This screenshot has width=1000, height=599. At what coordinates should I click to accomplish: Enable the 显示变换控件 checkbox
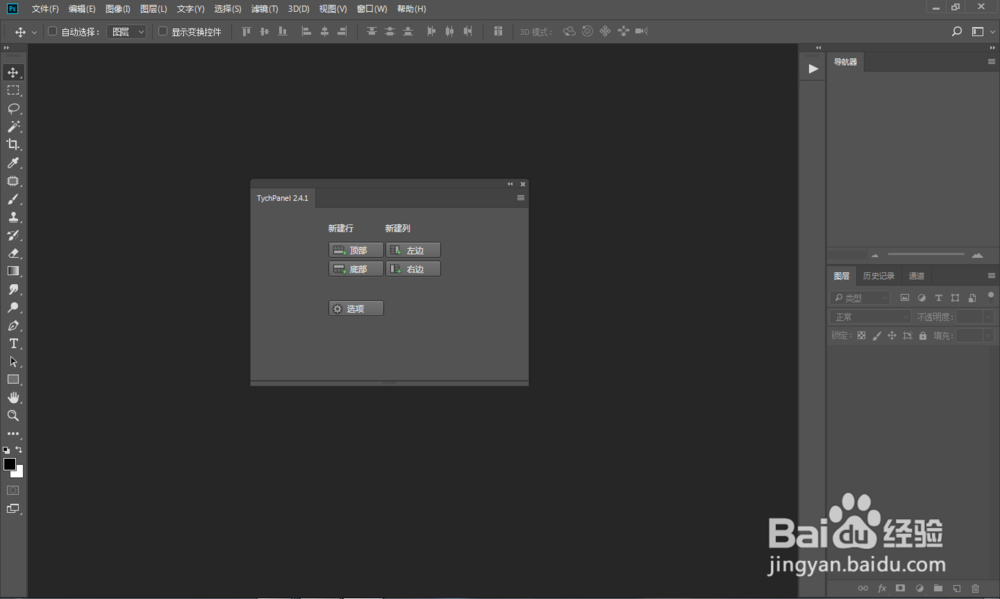pos(163,31)
